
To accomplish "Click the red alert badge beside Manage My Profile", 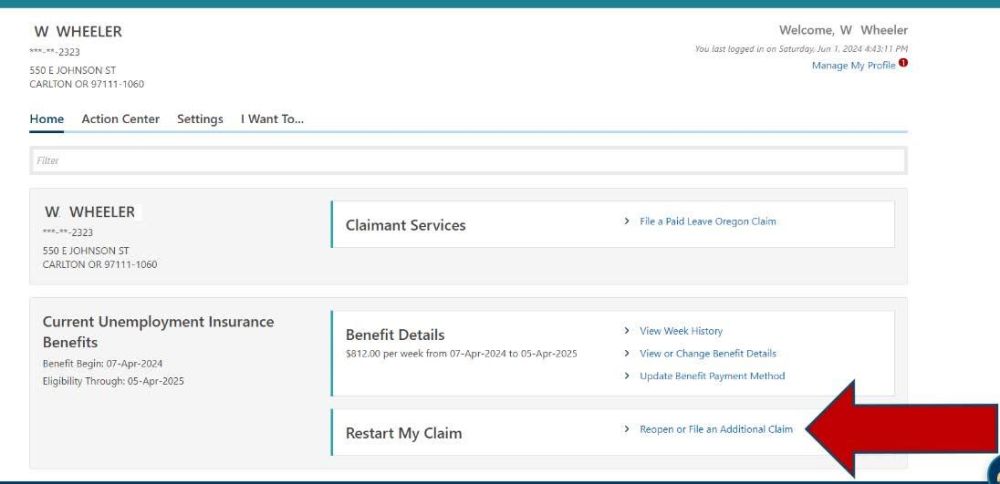I will (903, 64).
